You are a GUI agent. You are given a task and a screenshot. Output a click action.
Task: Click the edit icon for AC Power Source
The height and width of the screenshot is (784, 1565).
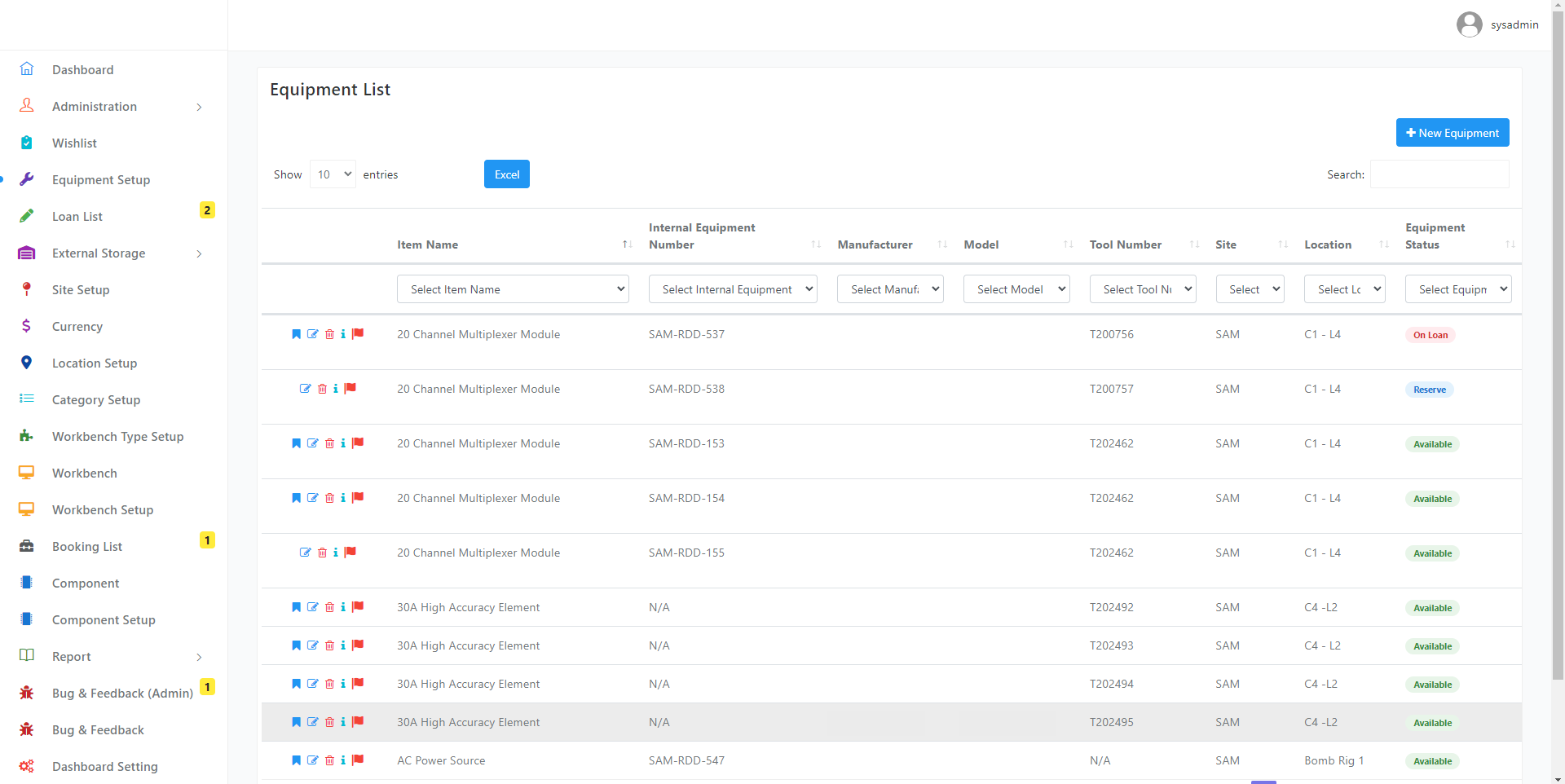[x=312, y=760]
